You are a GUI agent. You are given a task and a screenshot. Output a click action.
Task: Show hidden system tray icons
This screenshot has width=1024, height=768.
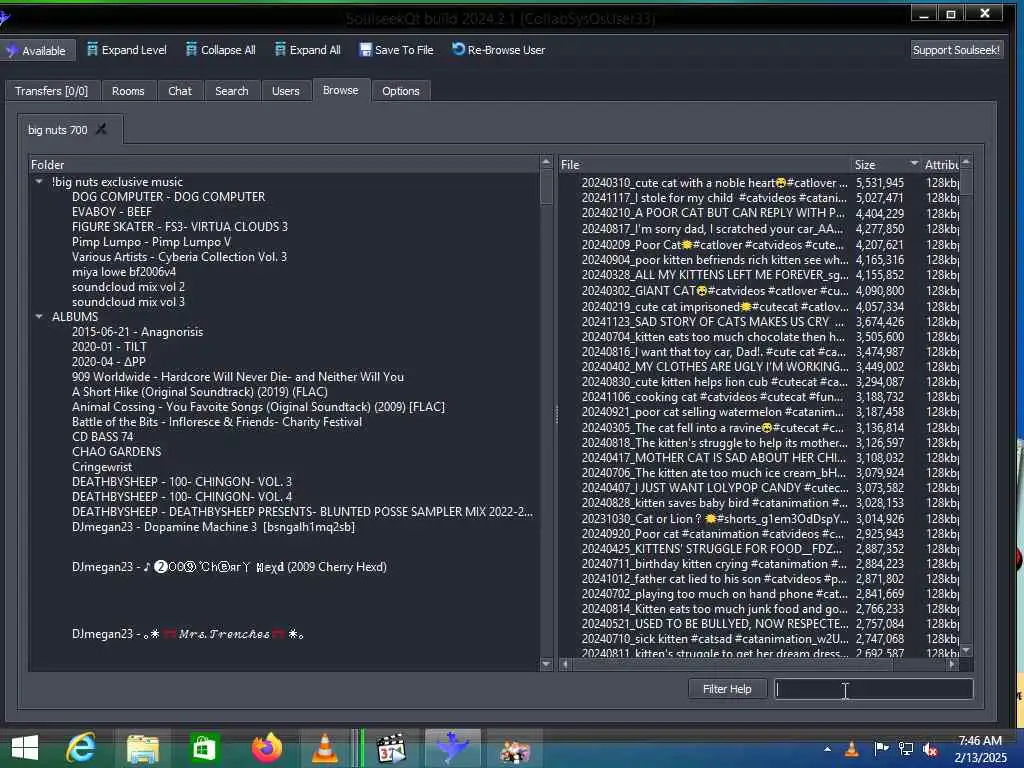pos(827,749)
